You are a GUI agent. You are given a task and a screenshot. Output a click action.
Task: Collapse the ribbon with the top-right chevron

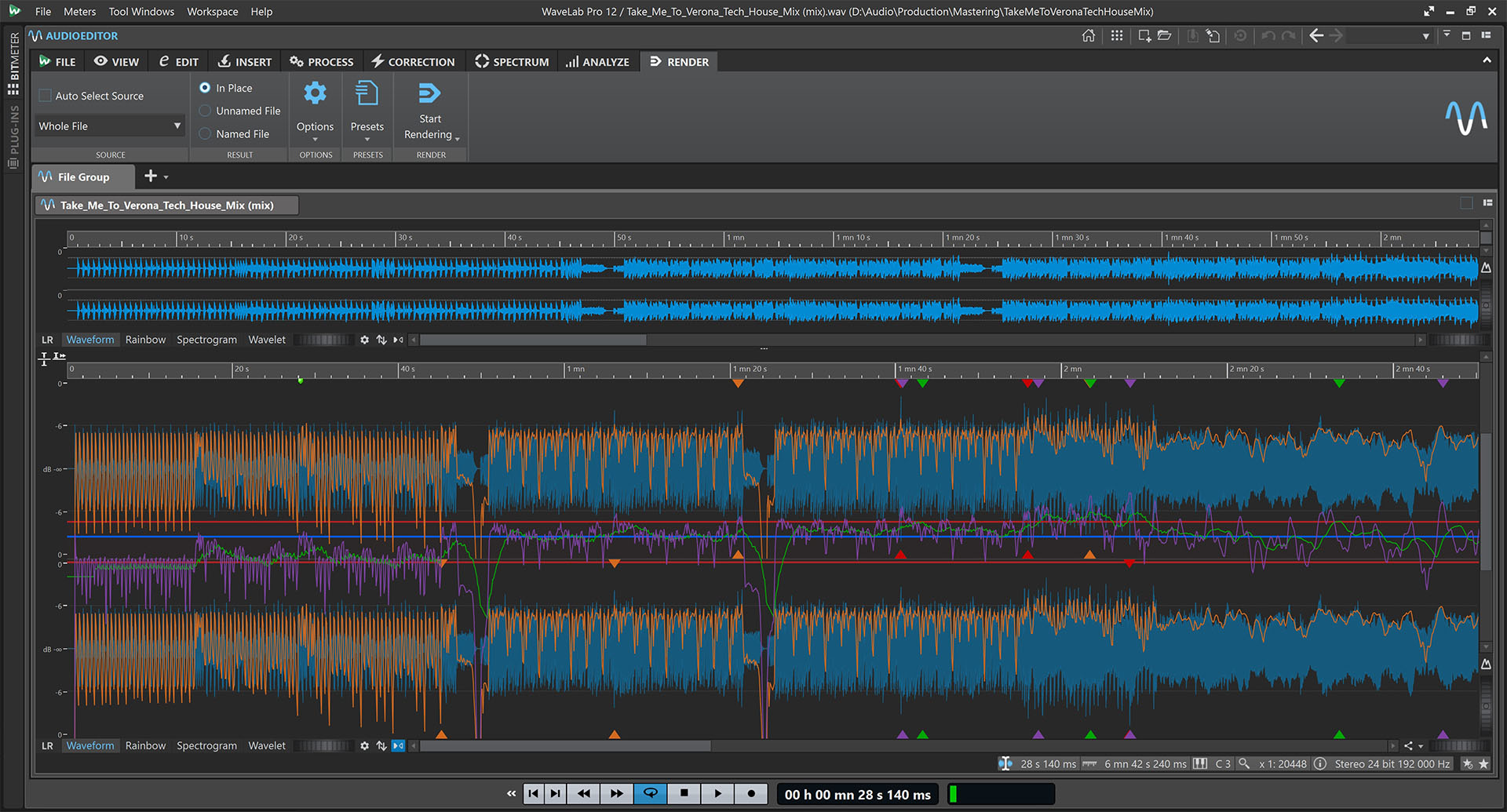tap(1487, 60)
